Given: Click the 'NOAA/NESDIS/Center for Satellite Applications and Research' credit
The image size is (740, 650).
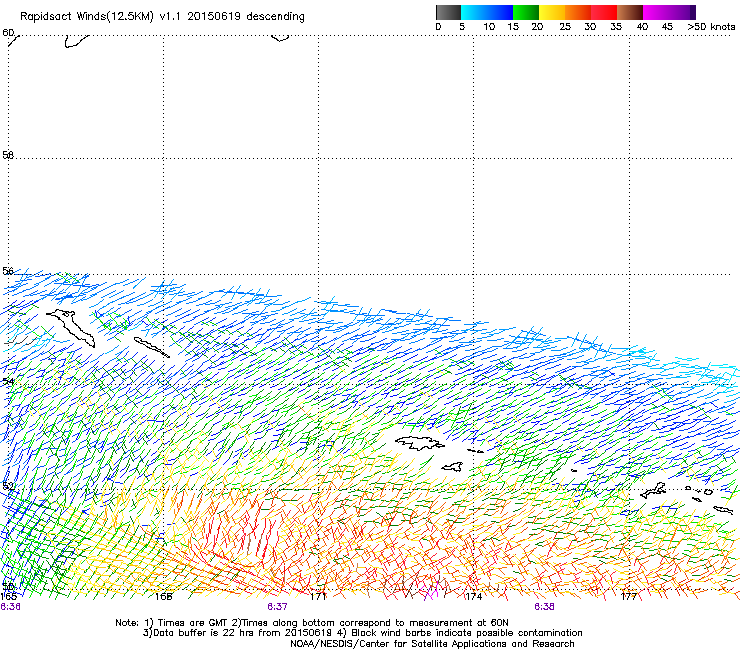Looking at the screenshot, I should [x=432, y=644].
